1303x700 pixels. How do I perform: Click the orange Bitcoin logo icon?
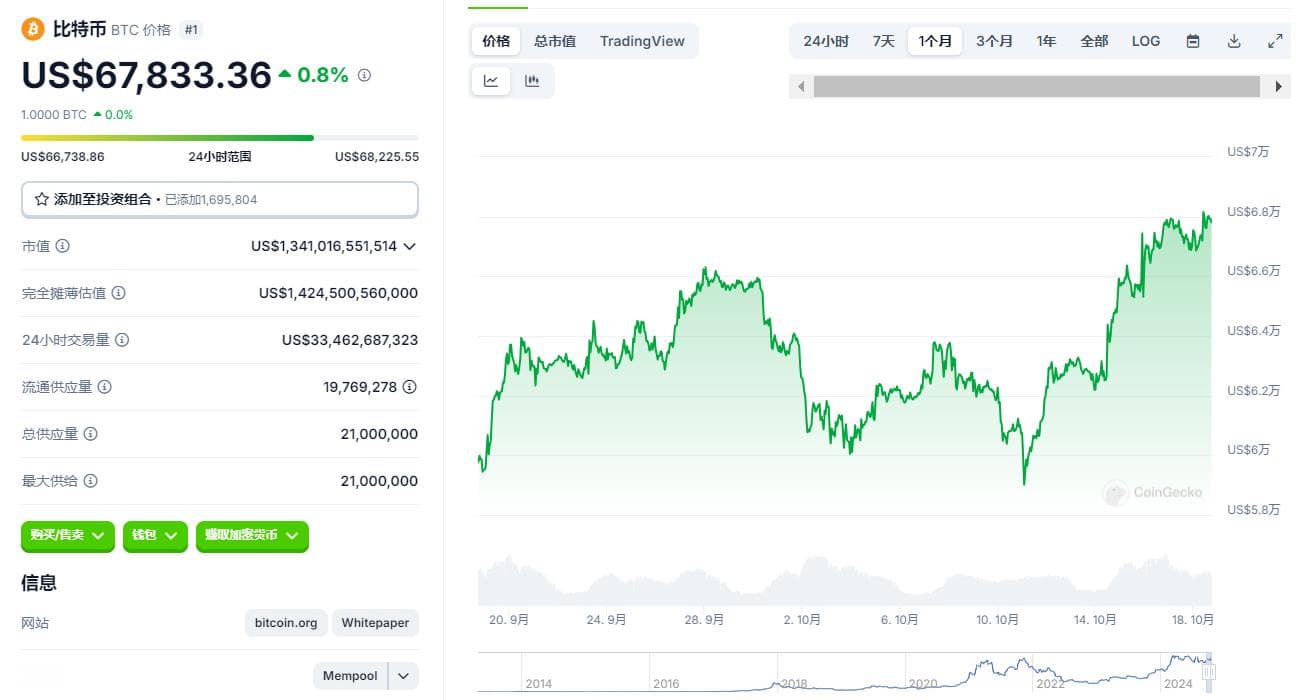33,29
